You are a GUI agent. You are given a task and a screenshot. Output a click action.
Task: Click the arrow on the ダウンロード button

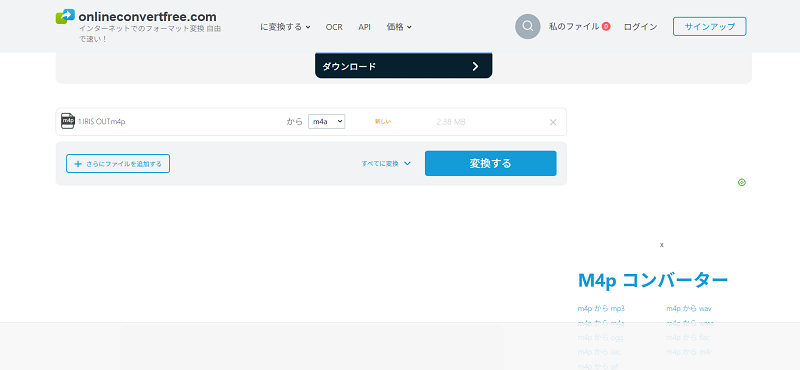coord(475,66)
